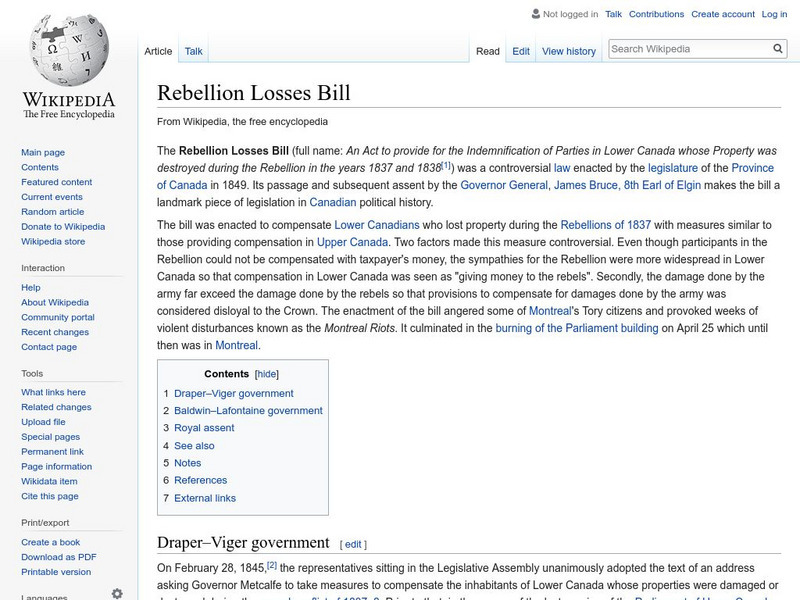Select the Article tab
800x600 pixels.
pos(159,50)
